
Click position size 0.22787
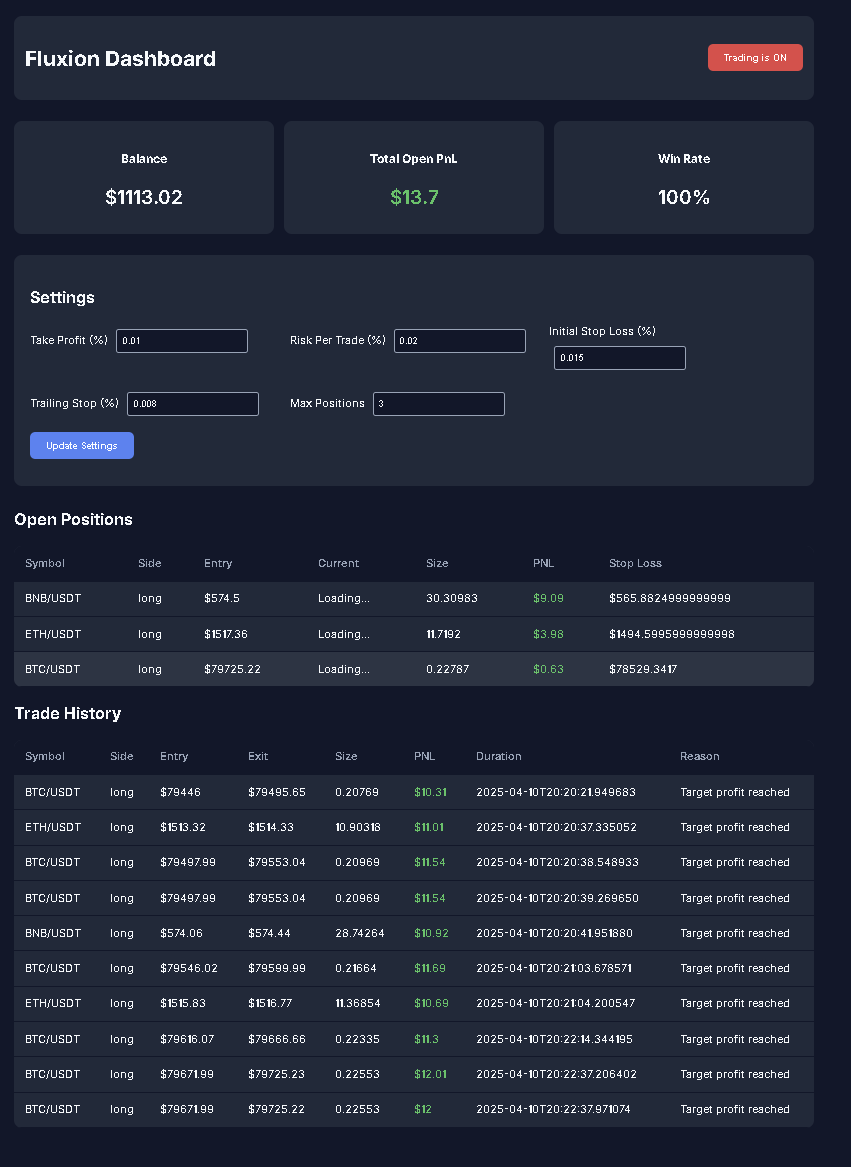[447, 668]
